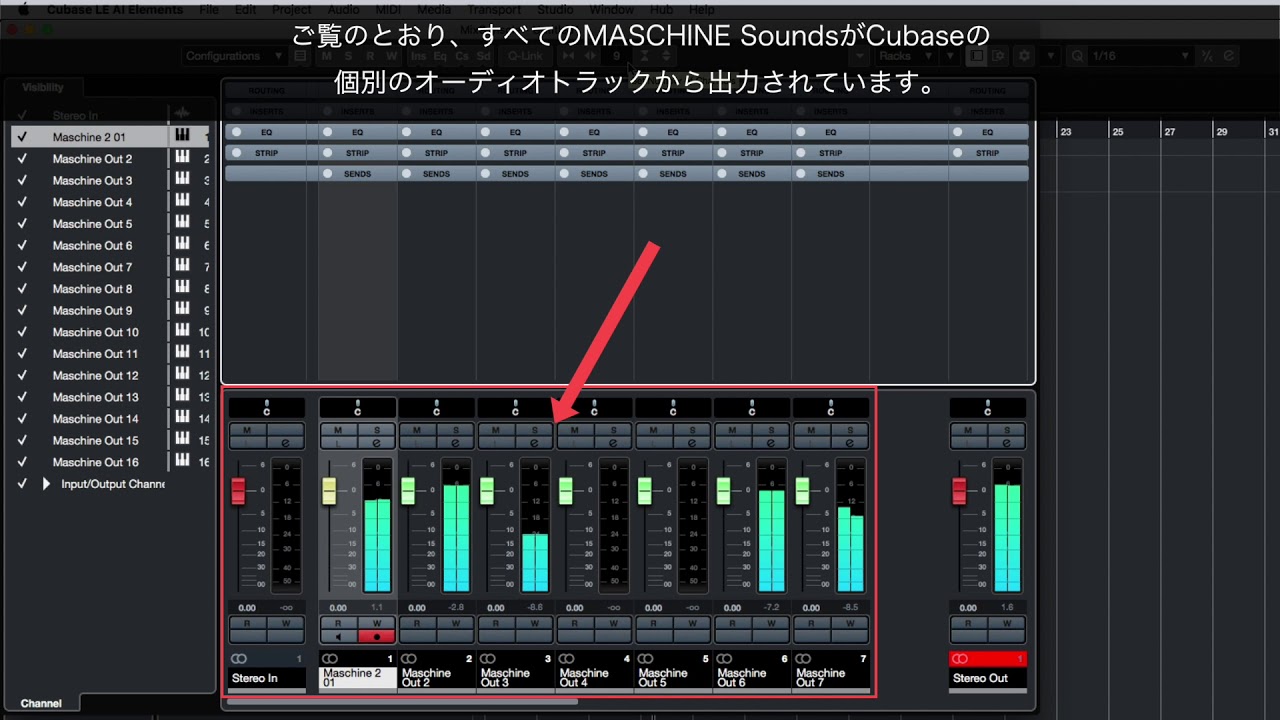Solo the Maschine Out 6 channel
The image size is (1280, 720).
(x=771, y=430)
